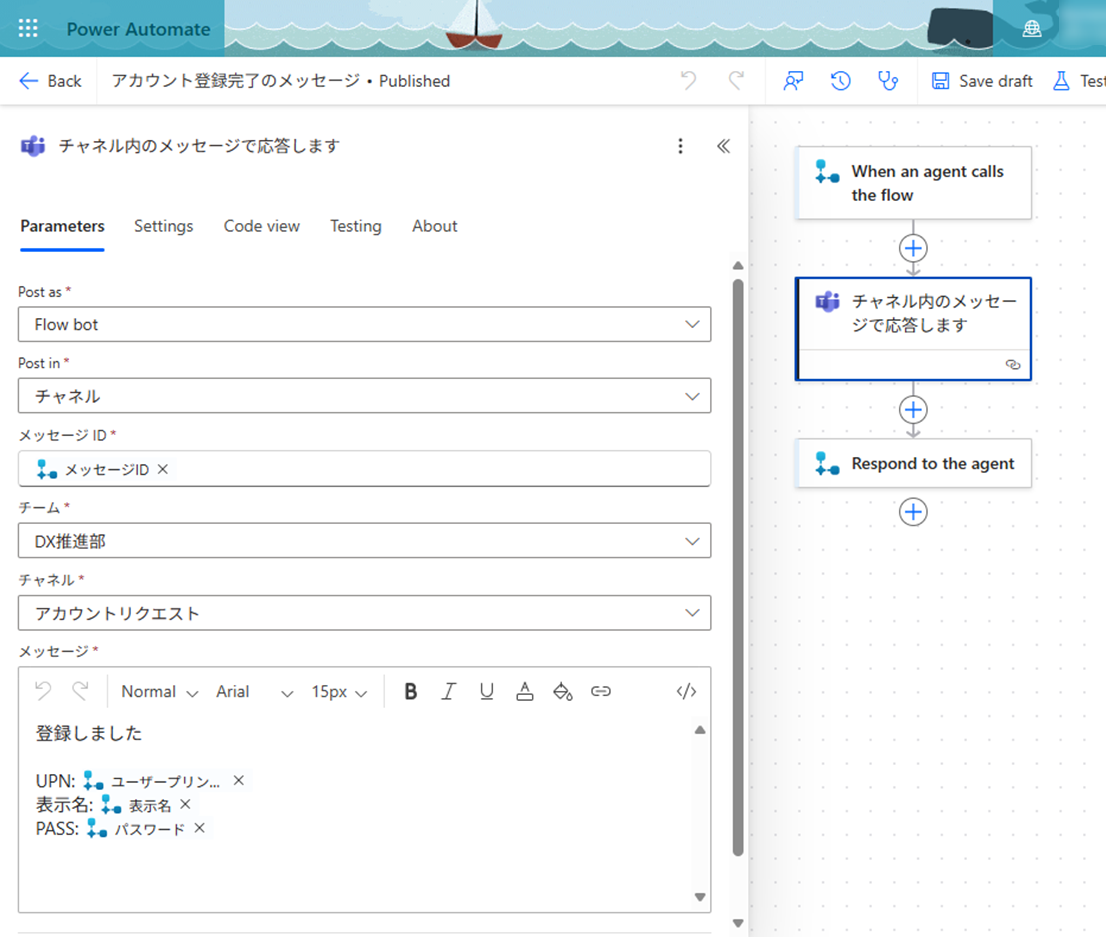Open the feedback person icon
1106x937 pixels.
(x=794, y=81)
